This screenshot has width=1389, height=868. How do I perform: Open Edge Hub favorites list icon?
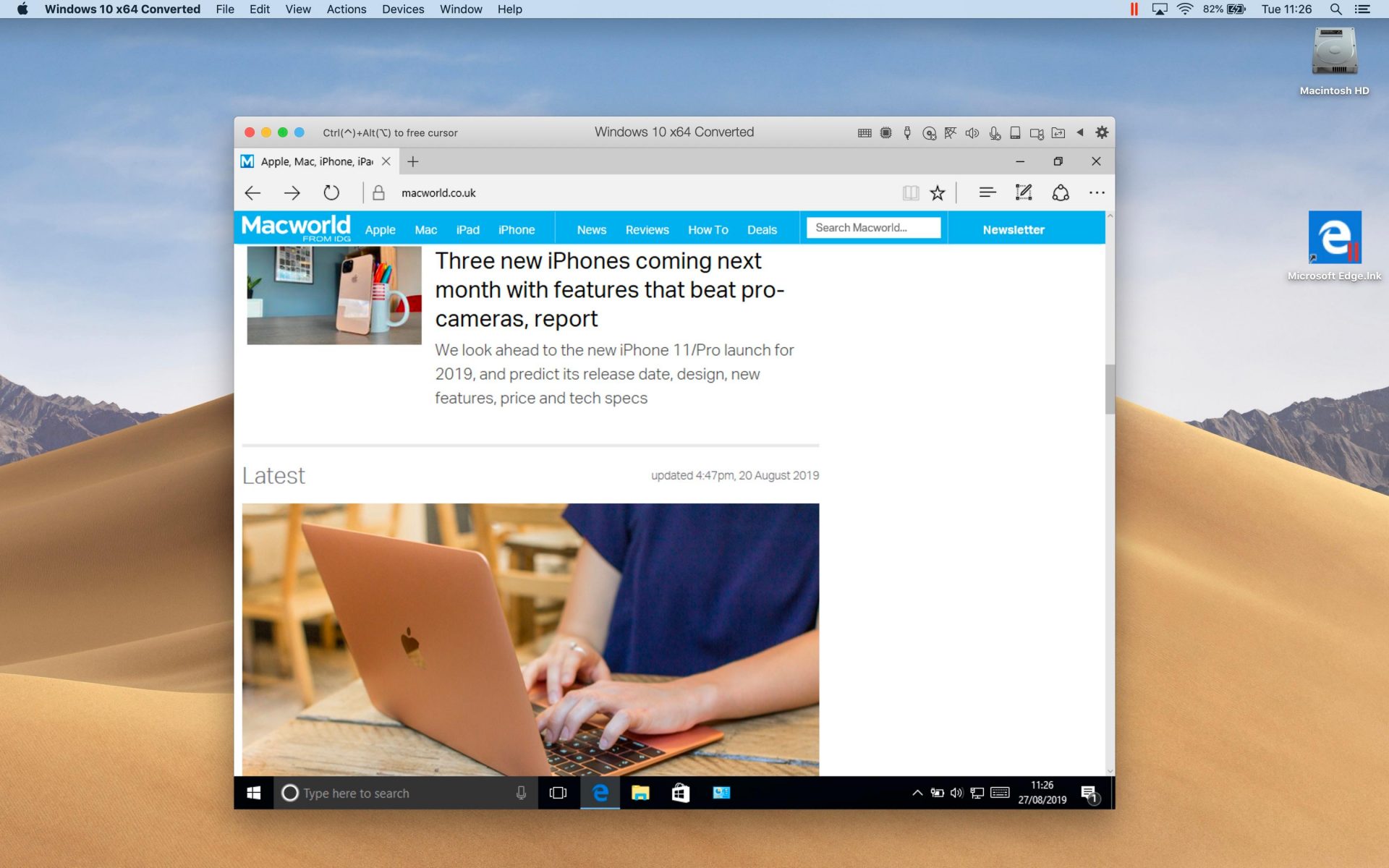pos(987,192)
